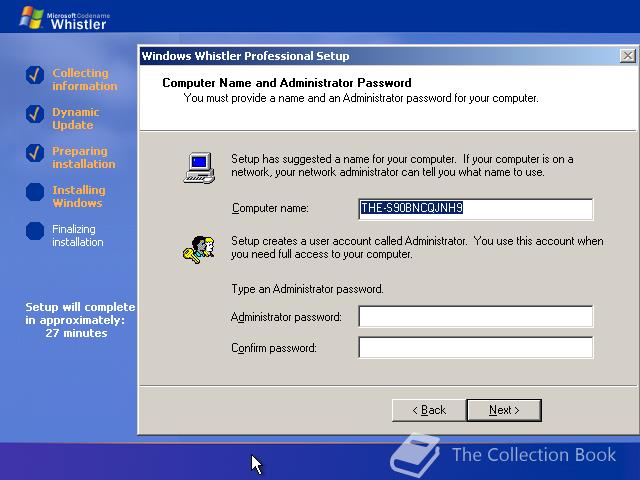Click the 'Installing Windows' step text
Image resolution: width=640 pixels, height=480 pixels.
[x=79, y=196]
